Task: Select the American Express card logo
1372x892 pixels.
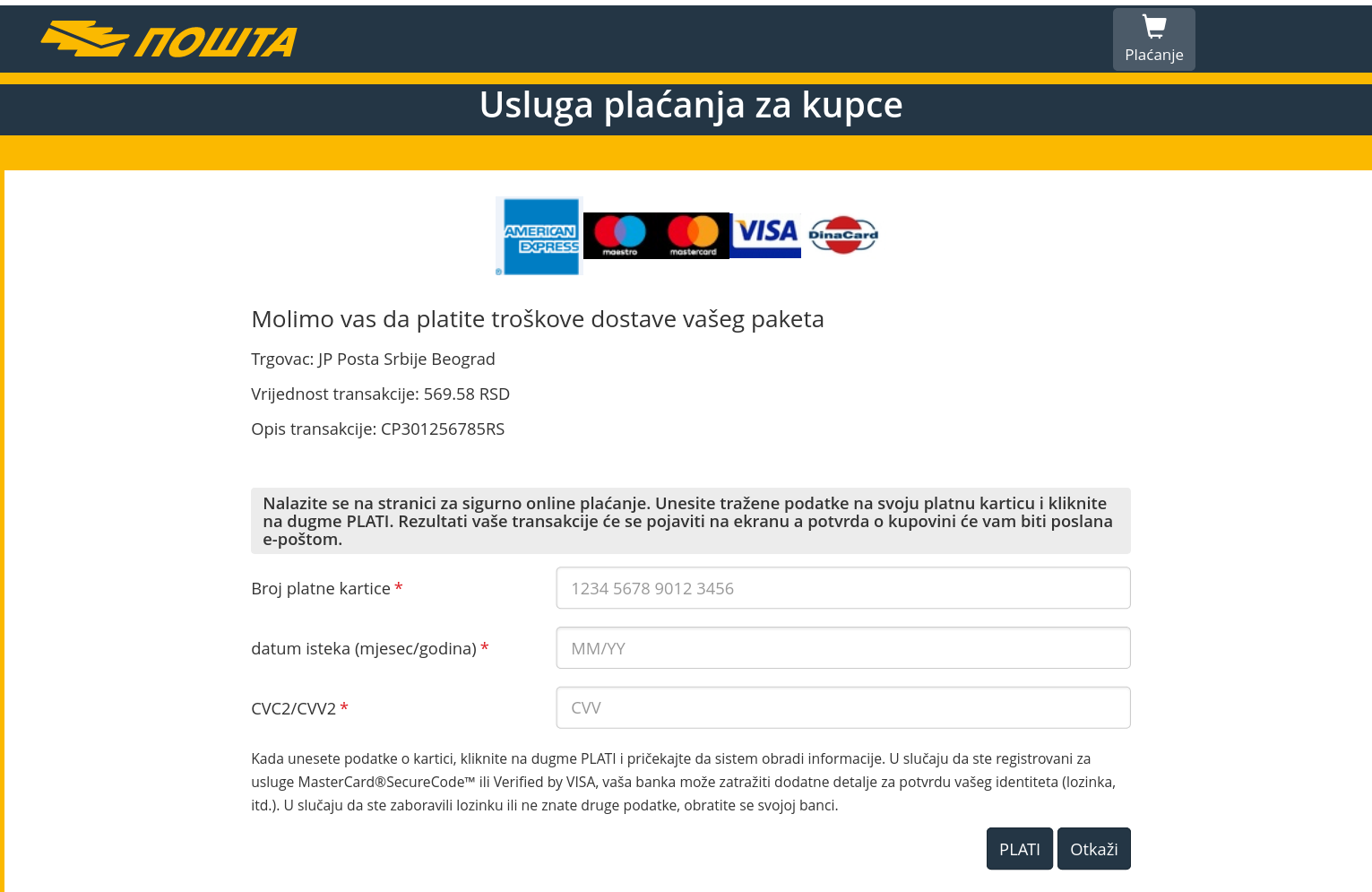Action: [x=540, y=236]
